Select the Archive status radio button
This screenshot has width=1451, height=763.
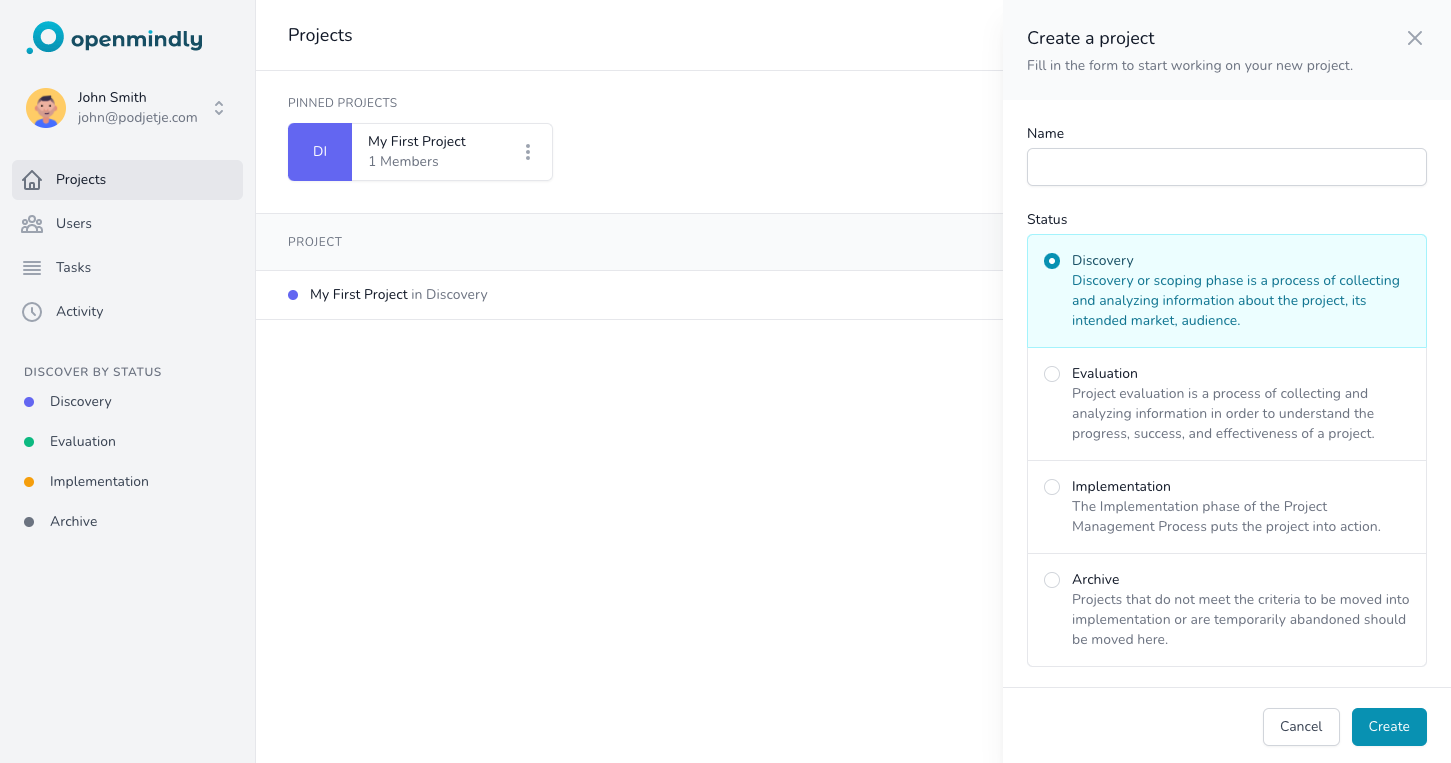[1052, 580]
